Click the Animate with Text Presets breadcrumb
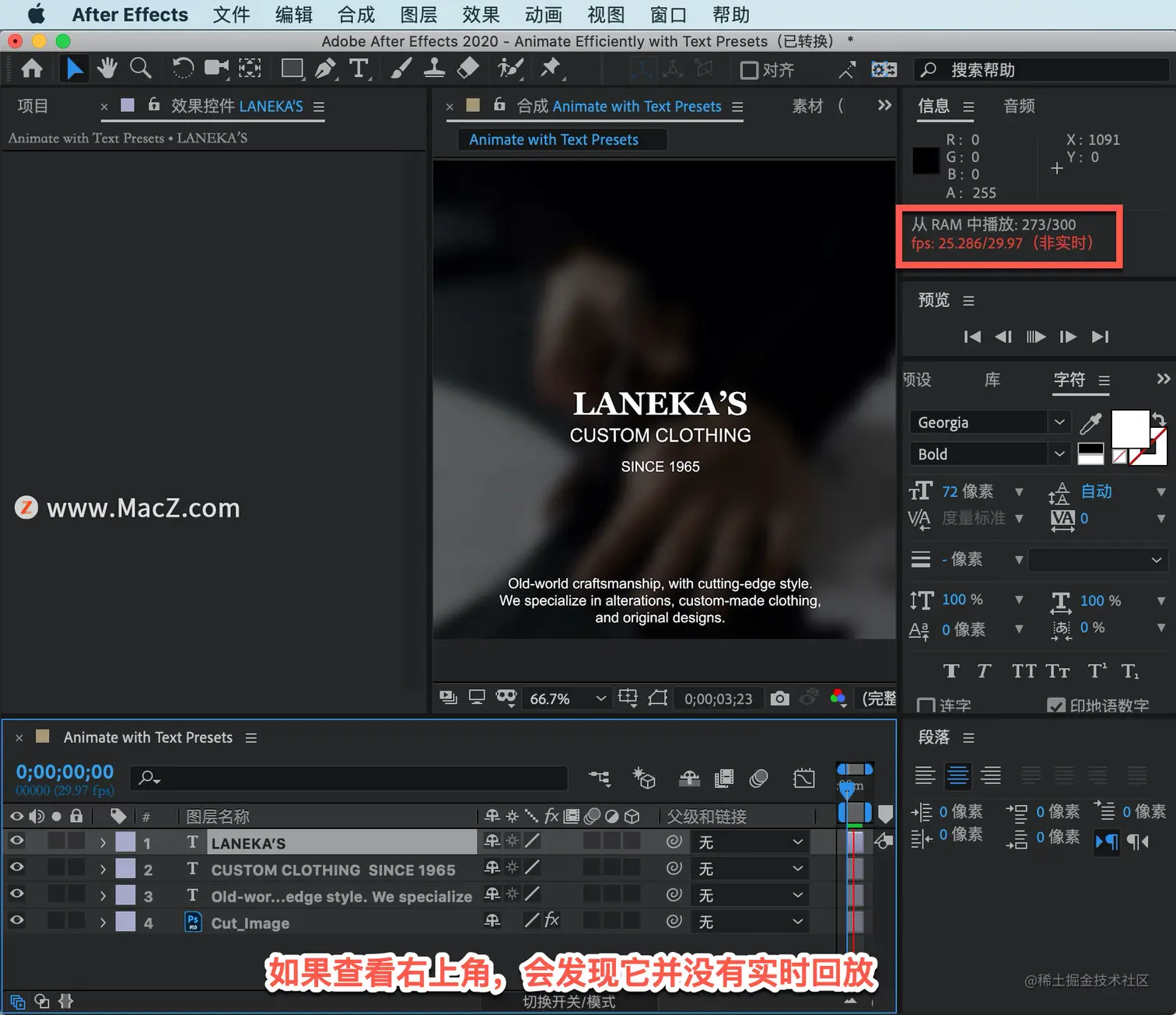 (554, 139)
